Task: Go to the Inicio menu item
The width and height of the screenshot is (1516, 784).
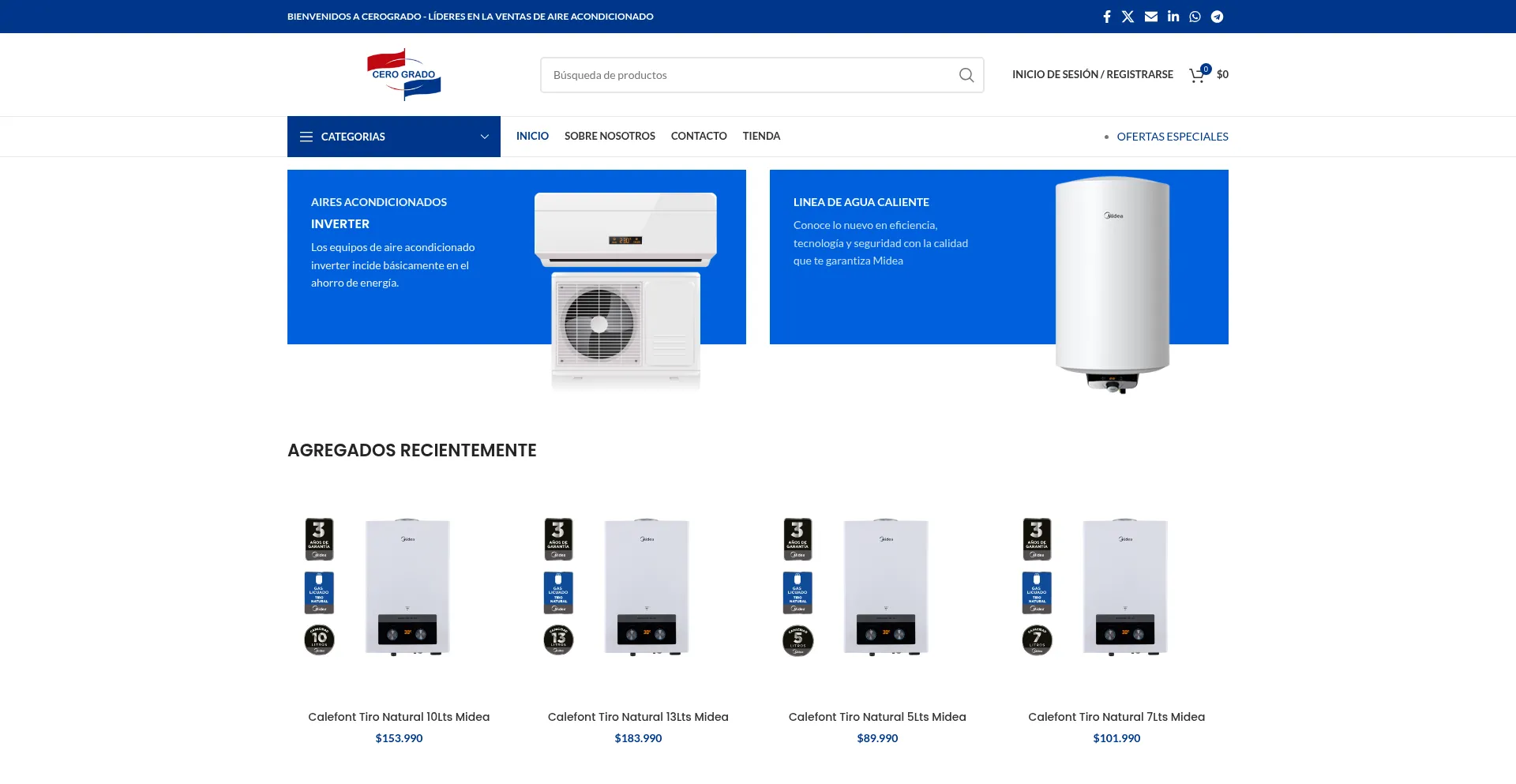Action: coord(532,136)
